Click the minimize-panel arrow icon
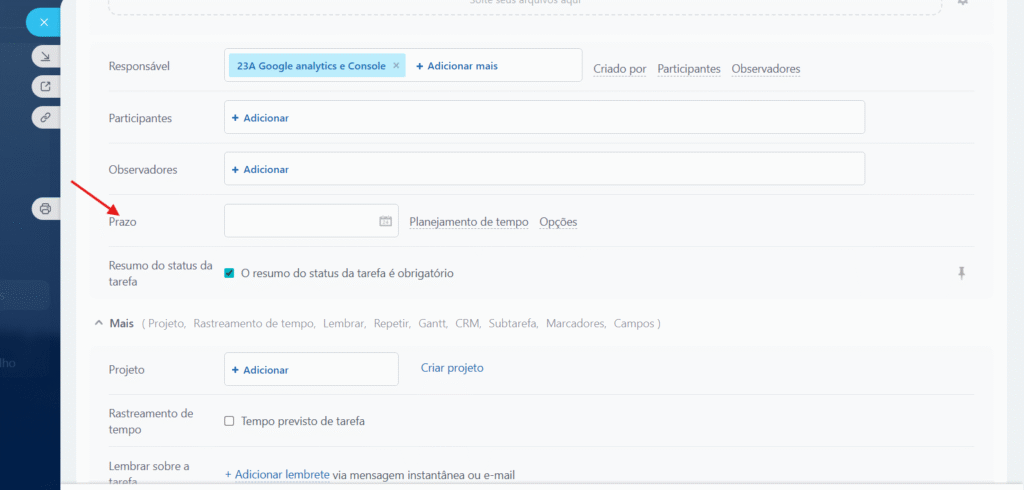Screen dimensions: 1024x490 click(x=44, y=55)
